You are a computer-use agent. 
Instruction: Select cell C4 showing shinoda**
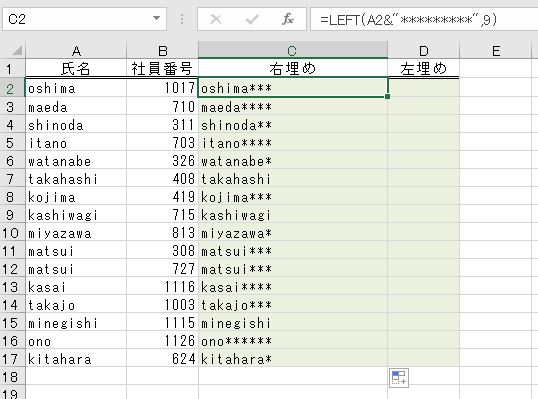tap(293, 125)
